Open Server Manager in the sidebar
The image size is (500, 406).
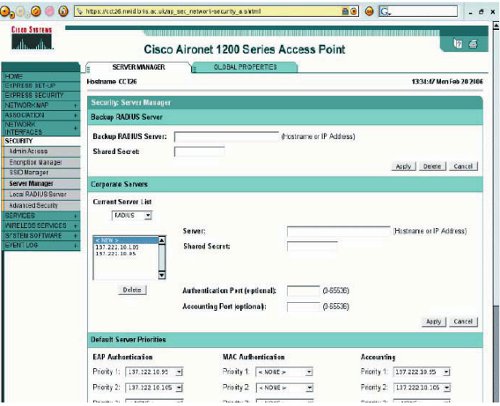coord(42,184)
